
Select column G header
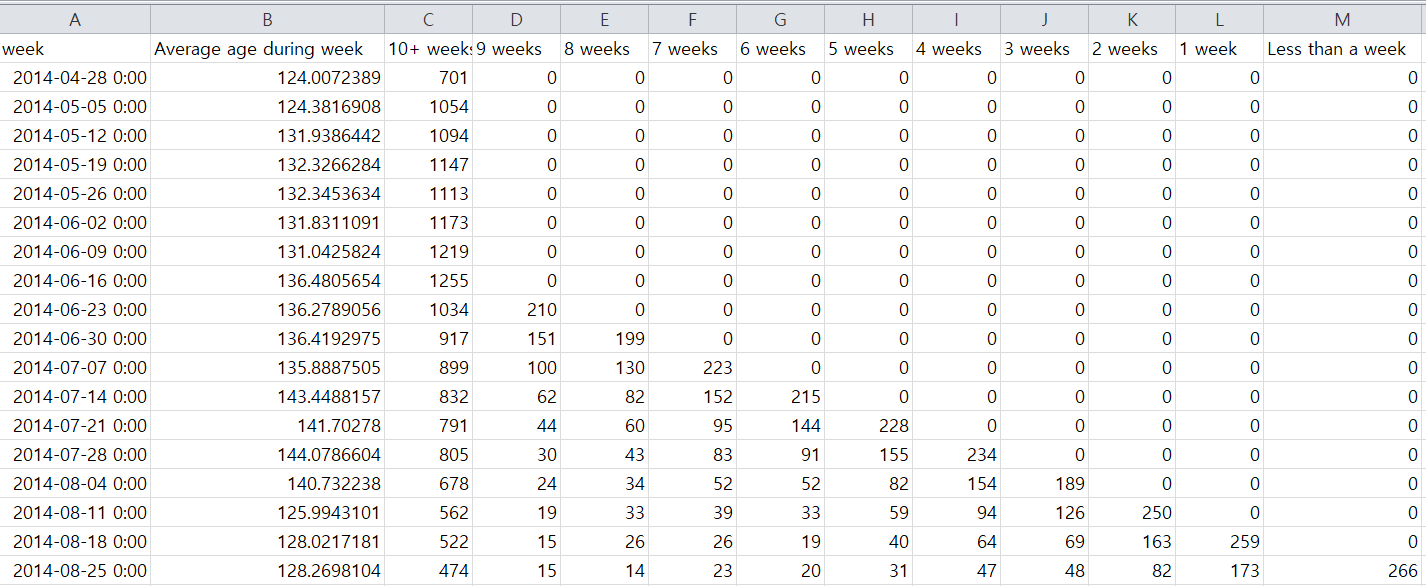(x=780, y=19)
